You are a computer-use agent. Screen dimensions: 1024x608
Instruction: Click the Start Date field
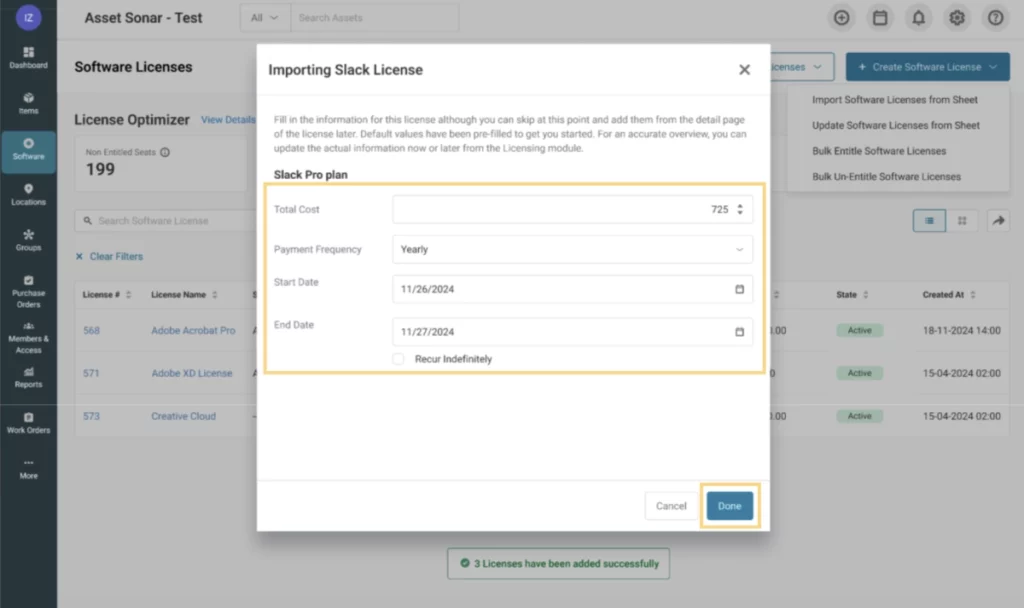click(572, 289)
